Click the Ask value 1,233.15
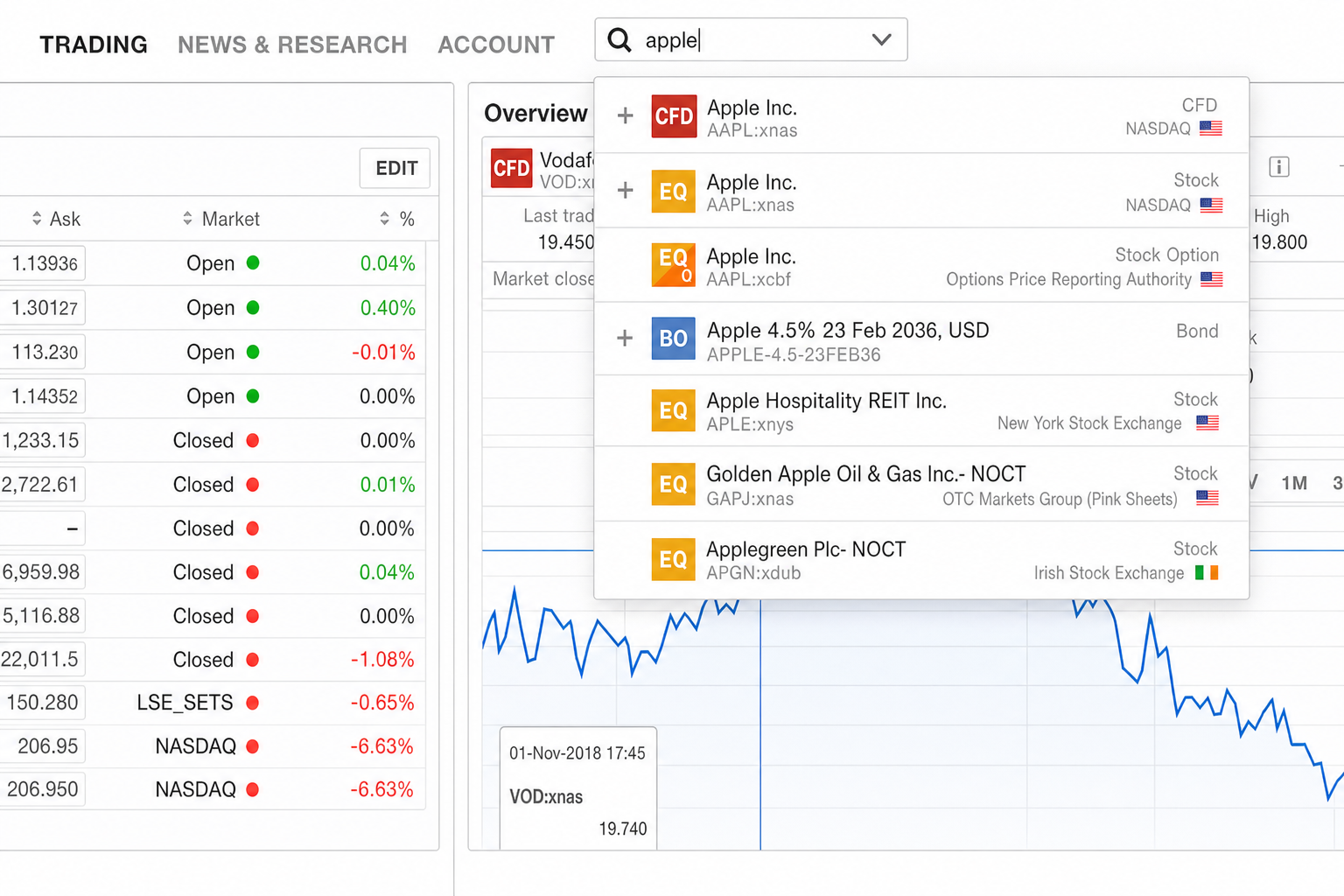 [40, 440]
